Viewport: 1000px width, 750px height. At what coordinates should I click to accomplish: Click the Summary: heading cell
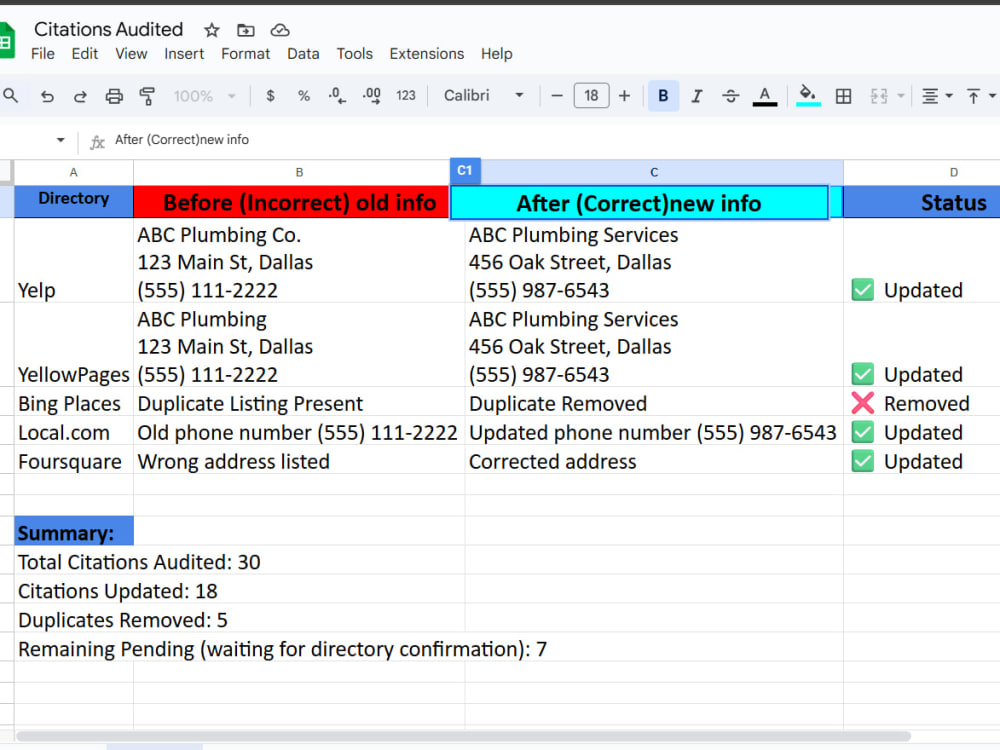[74, 531]
